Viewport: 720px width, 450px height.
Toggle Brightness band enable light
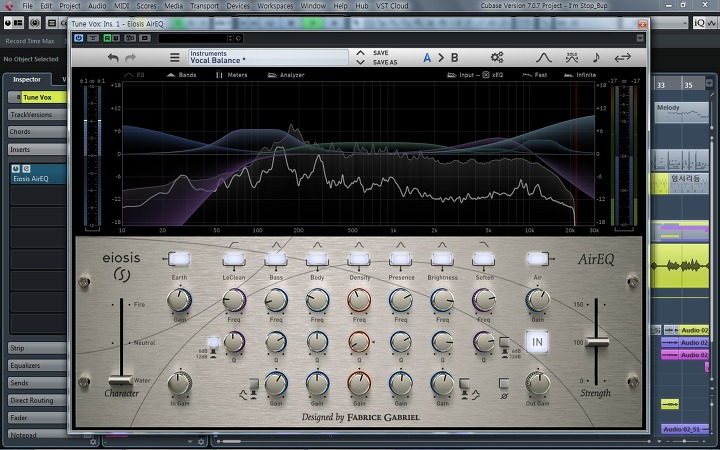442,259
